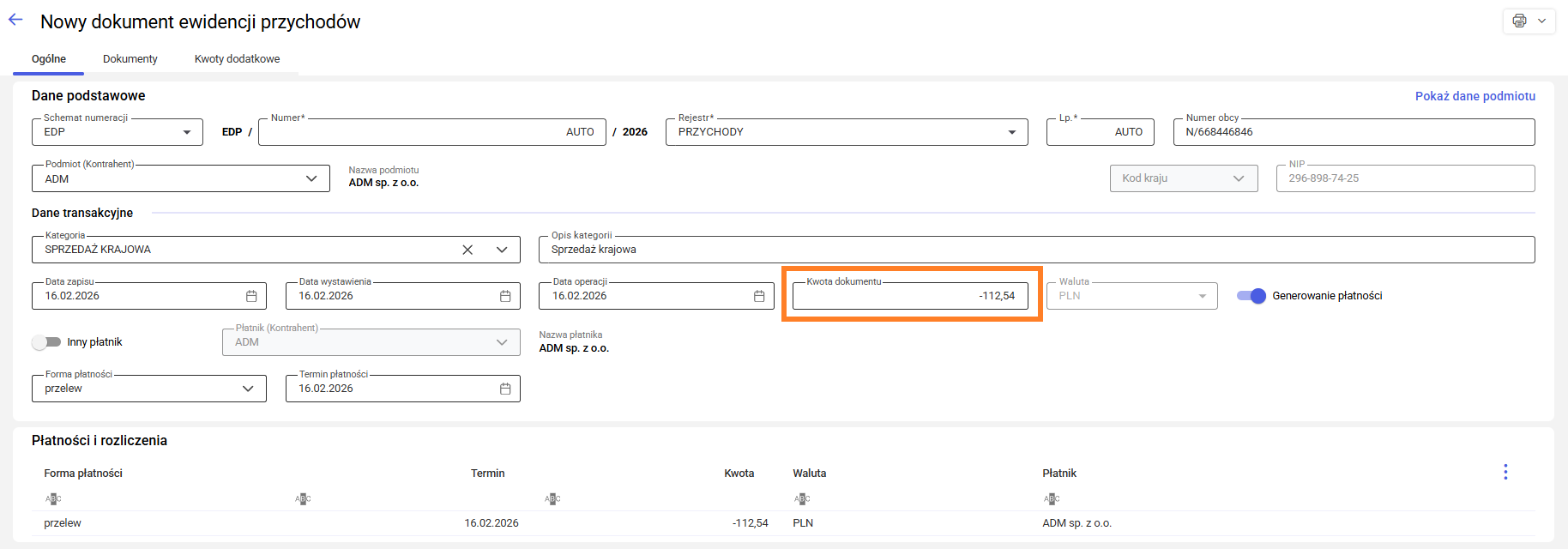Screen dimensions: 1568x549
Task: Open three-dot menu in Płatności i rozliczenia
Action: click(x=1505, y=472)
